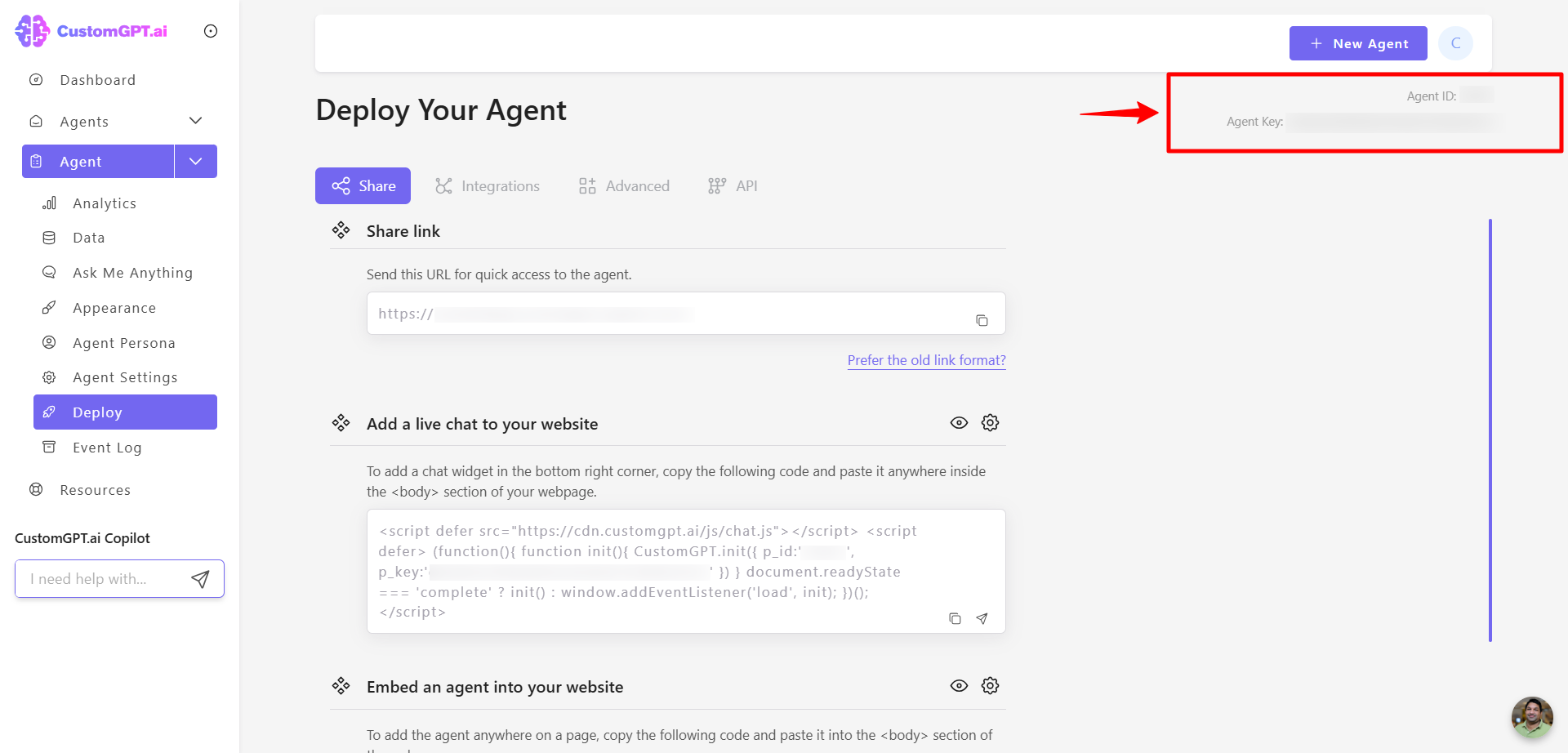
Task: Click the 'Embed an agent' section icon
Action: point(341,686)
